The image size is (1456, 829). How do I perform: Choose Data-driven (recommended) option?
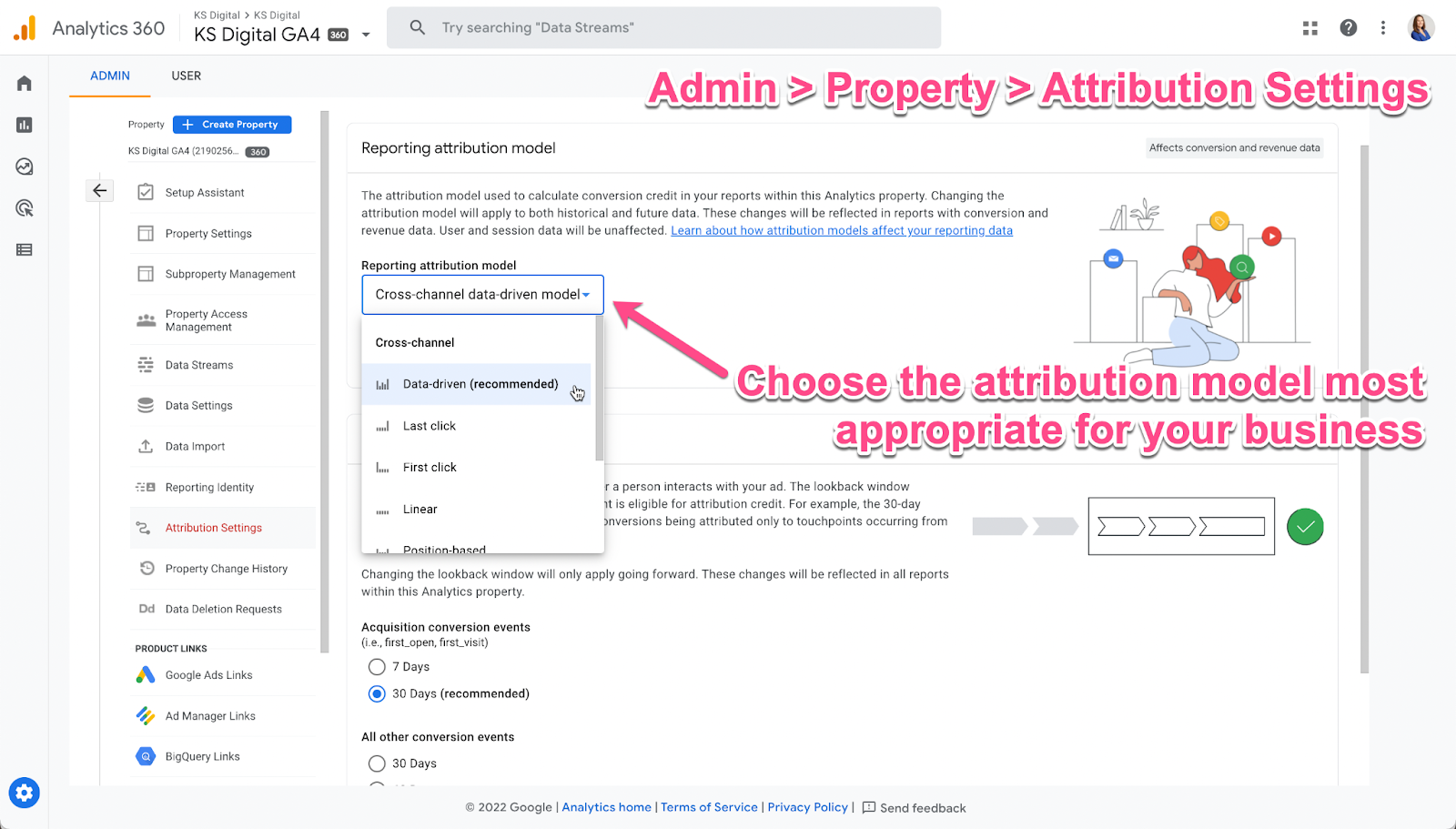point(477,384)
